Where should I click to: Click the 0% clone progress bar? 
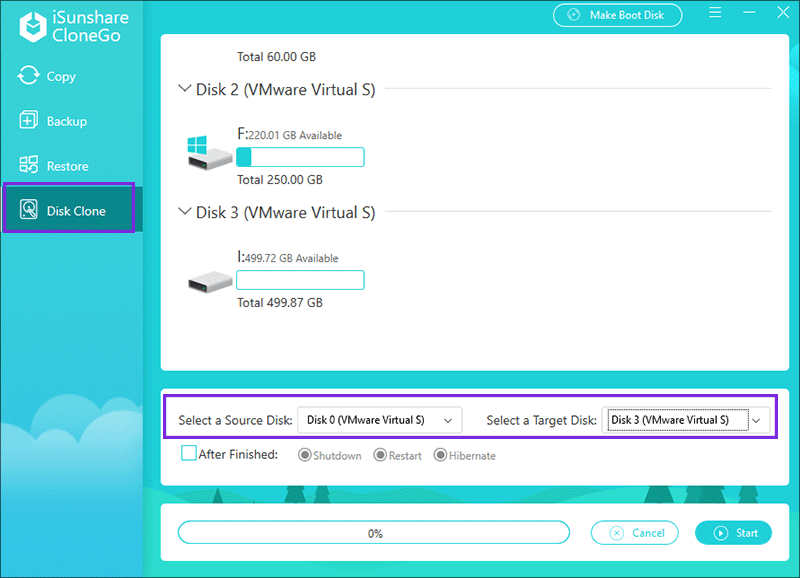[373, 533]
